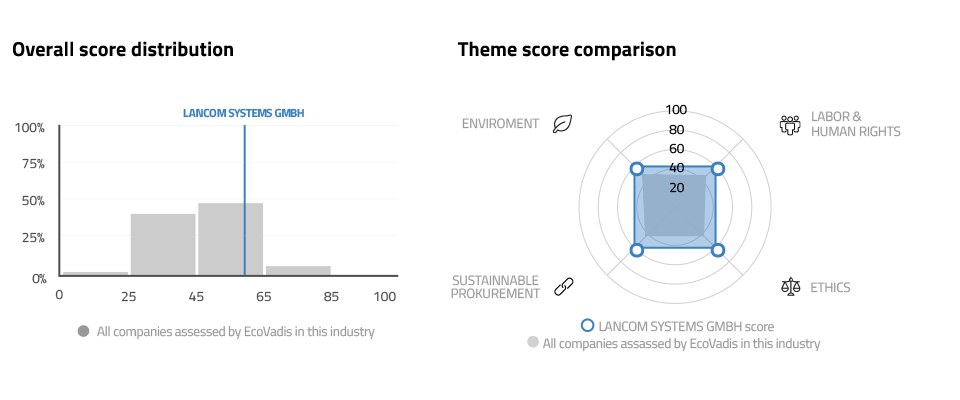The image size is (960, 400).
Task: Click the small 0 to 25 histogram bar
Action: [x=96, y=274]
